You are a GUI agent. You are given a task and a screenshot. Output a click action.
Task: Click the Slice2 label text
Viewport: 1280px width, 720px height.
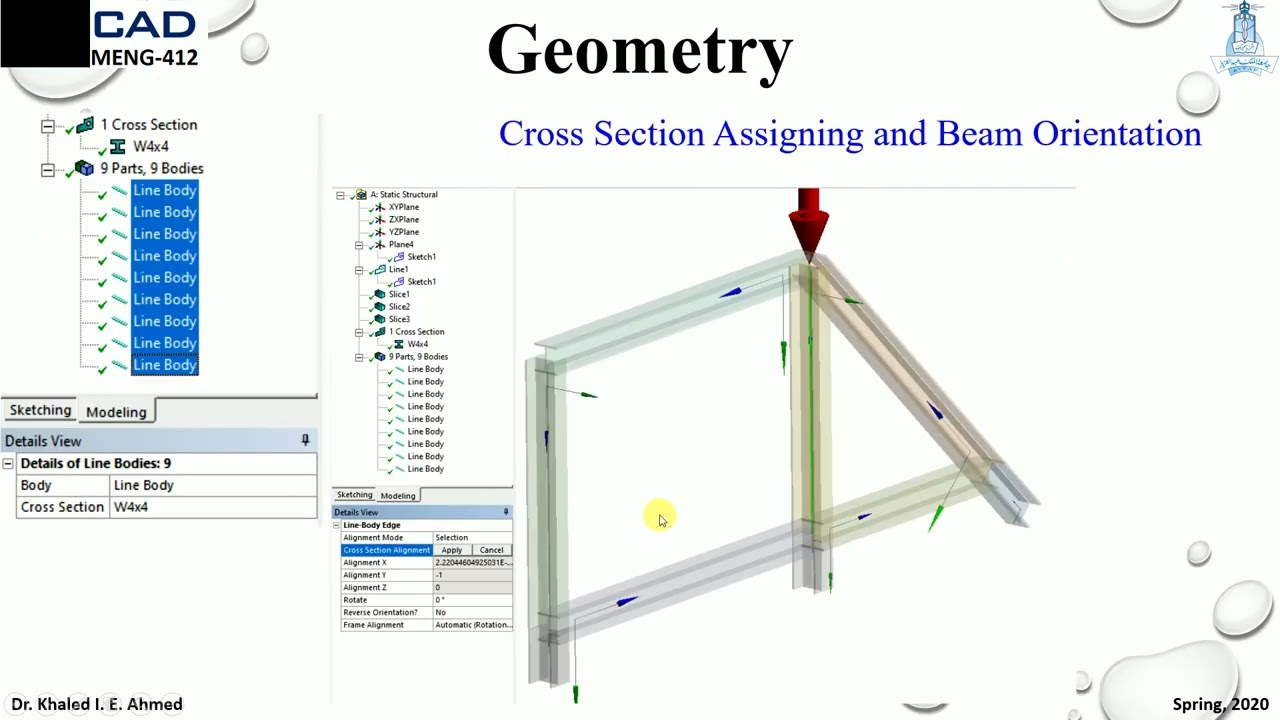[x=399, y=307]
